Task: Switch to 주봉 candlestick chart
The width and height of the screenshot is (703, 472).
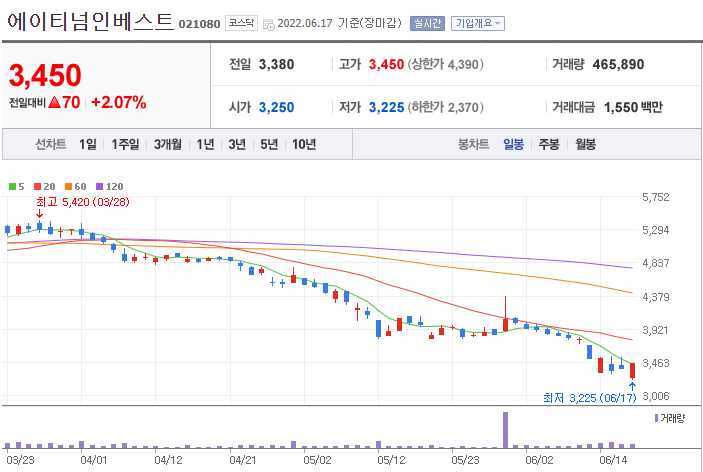Action: (x=549, y=144)
